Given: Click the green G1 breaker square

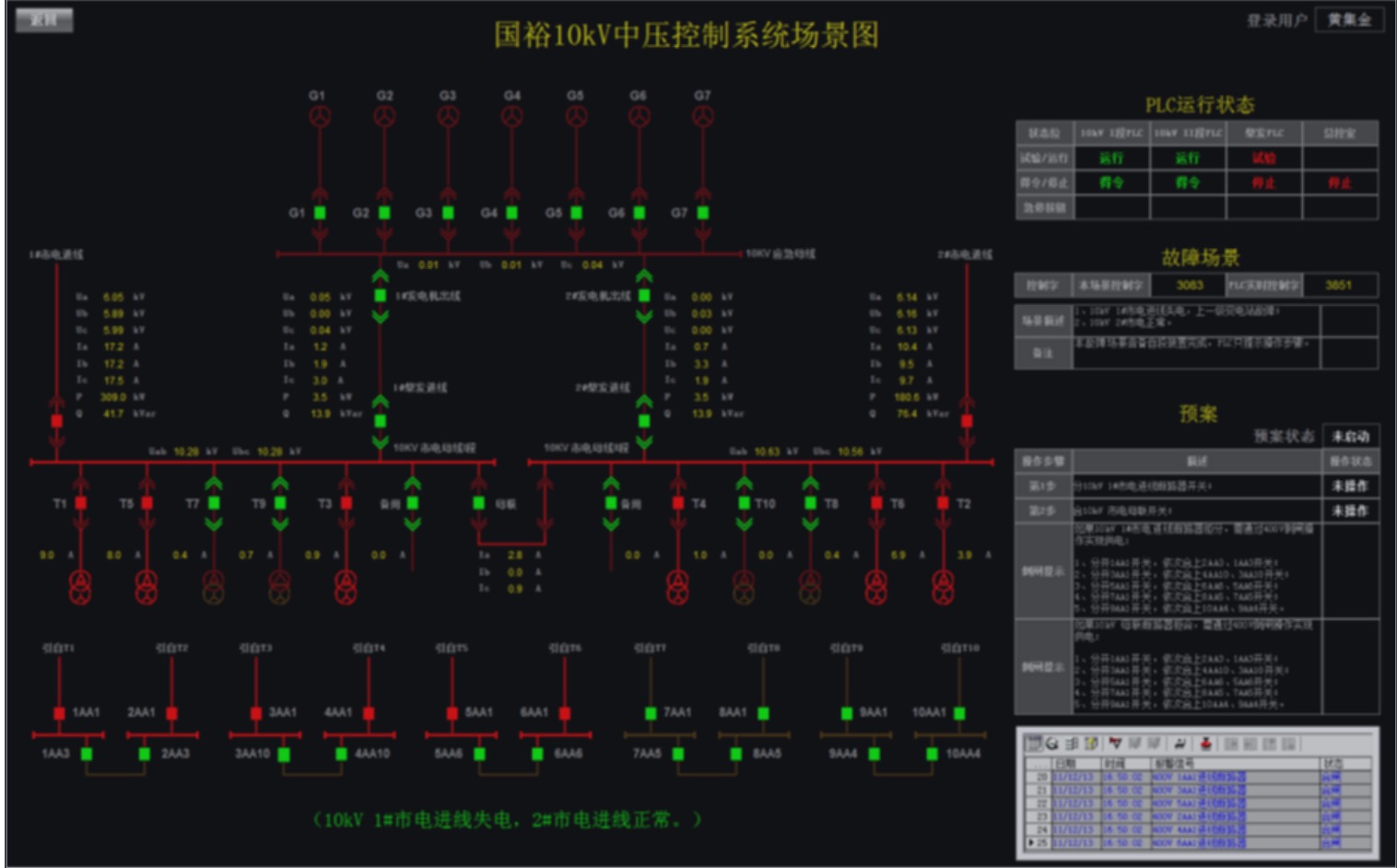Looking at the screenshot, I should [x=320, y=213].
